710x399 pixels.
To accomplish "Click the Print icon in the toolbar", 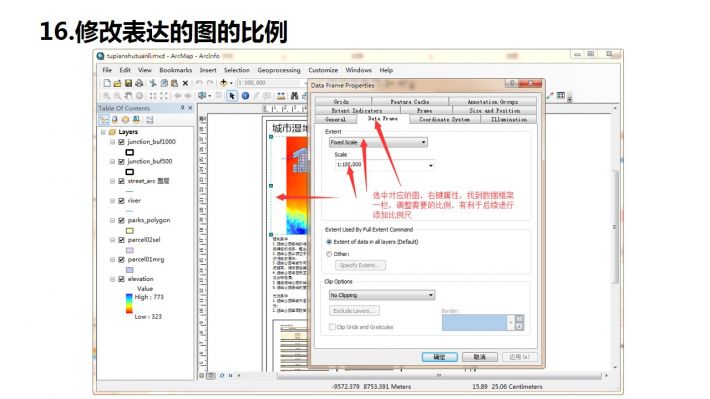I will [x=139, y=83].
